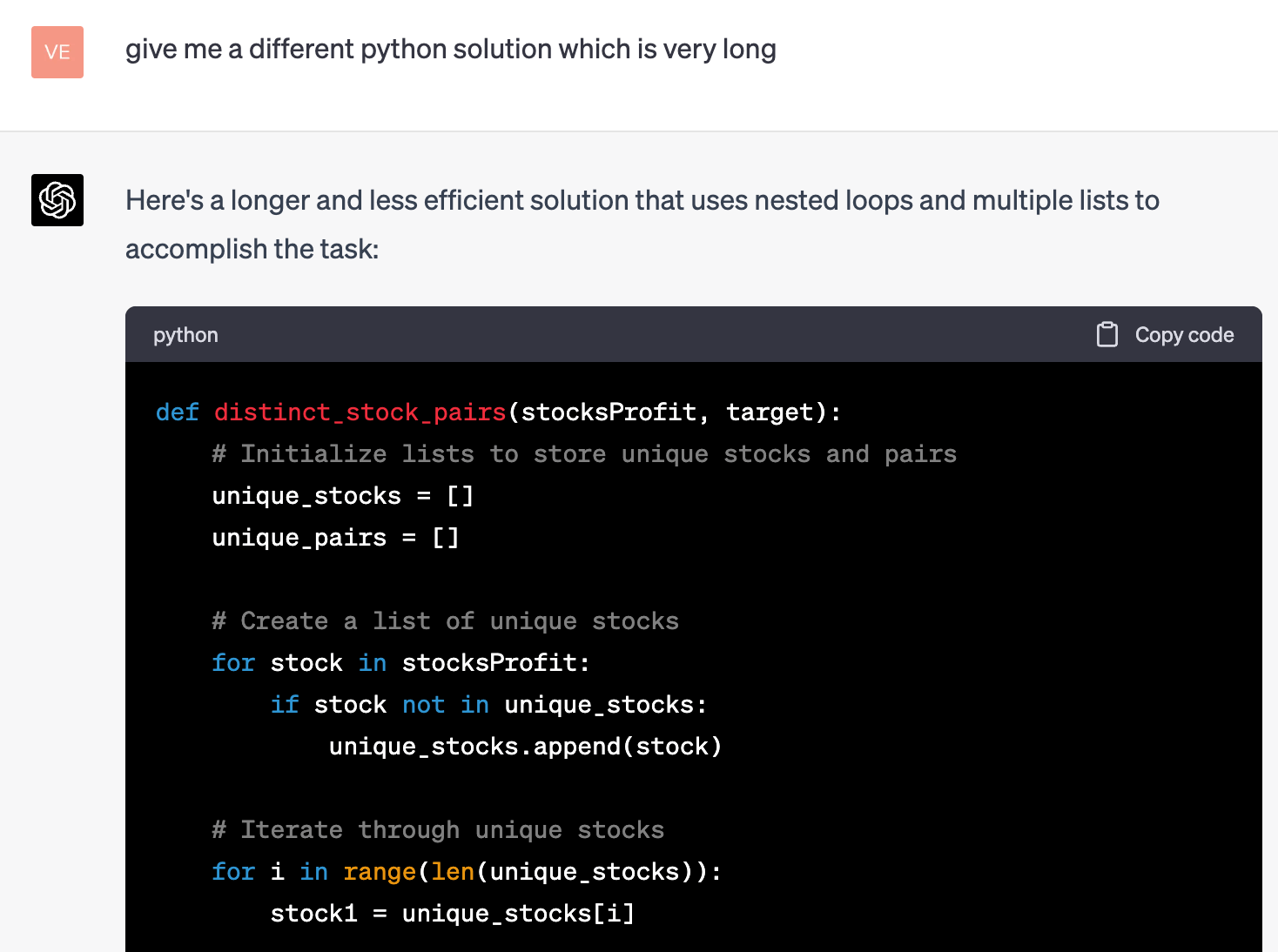Click the VE user avatar
The width and height of the screenshot is (1278, 952).
pyautogui.click(x=57, y=52)
